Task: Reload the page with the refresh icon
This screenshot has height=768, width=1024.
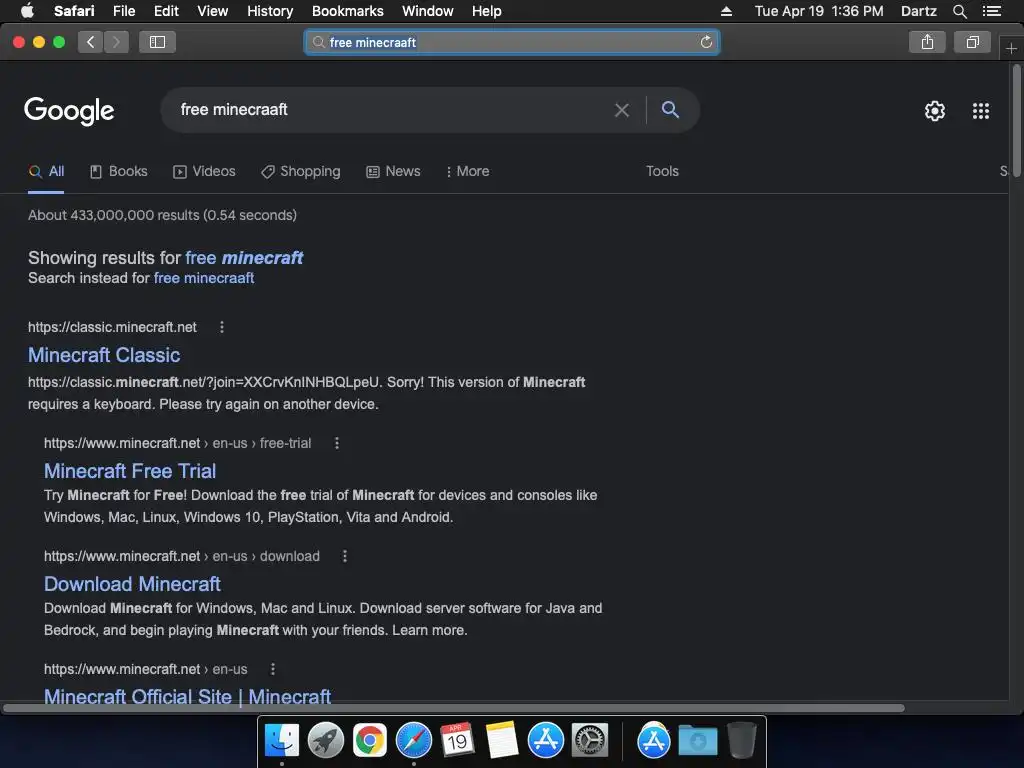Action: tap(706, 42)
